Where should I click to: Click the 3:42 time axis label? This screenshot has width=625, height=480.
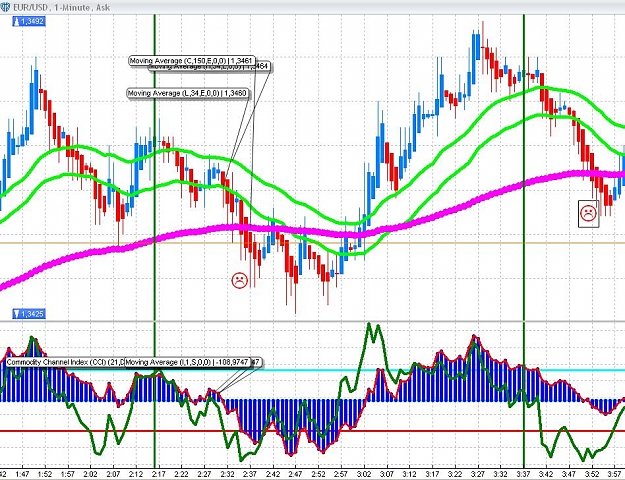pos(546,474)
